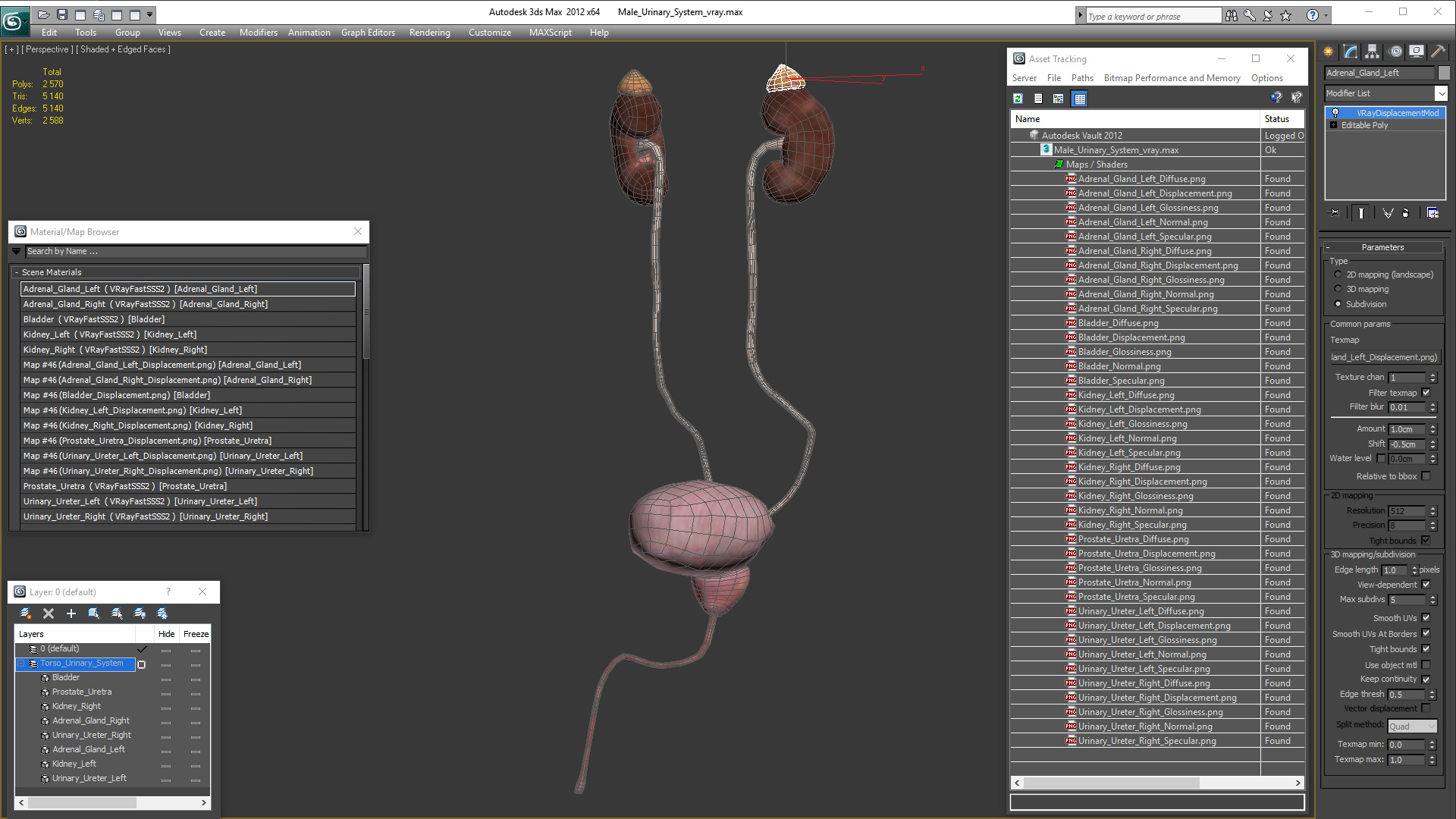Open help dropdown arrow in title bar
Viewport: 1456px width, 819px height.
click(1326, 15)
